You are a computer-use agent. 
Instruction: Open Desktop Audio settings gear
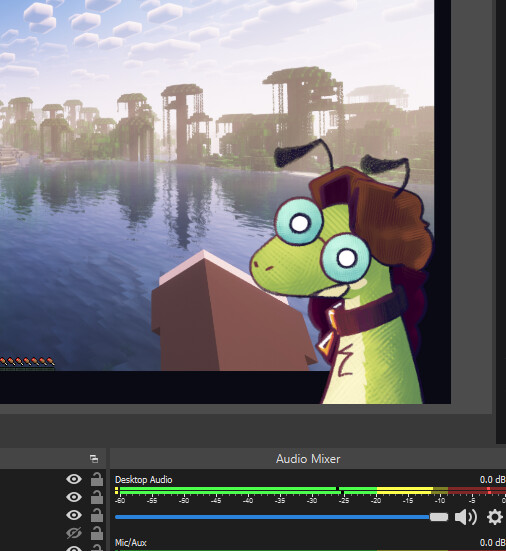[x=495, y=517]
